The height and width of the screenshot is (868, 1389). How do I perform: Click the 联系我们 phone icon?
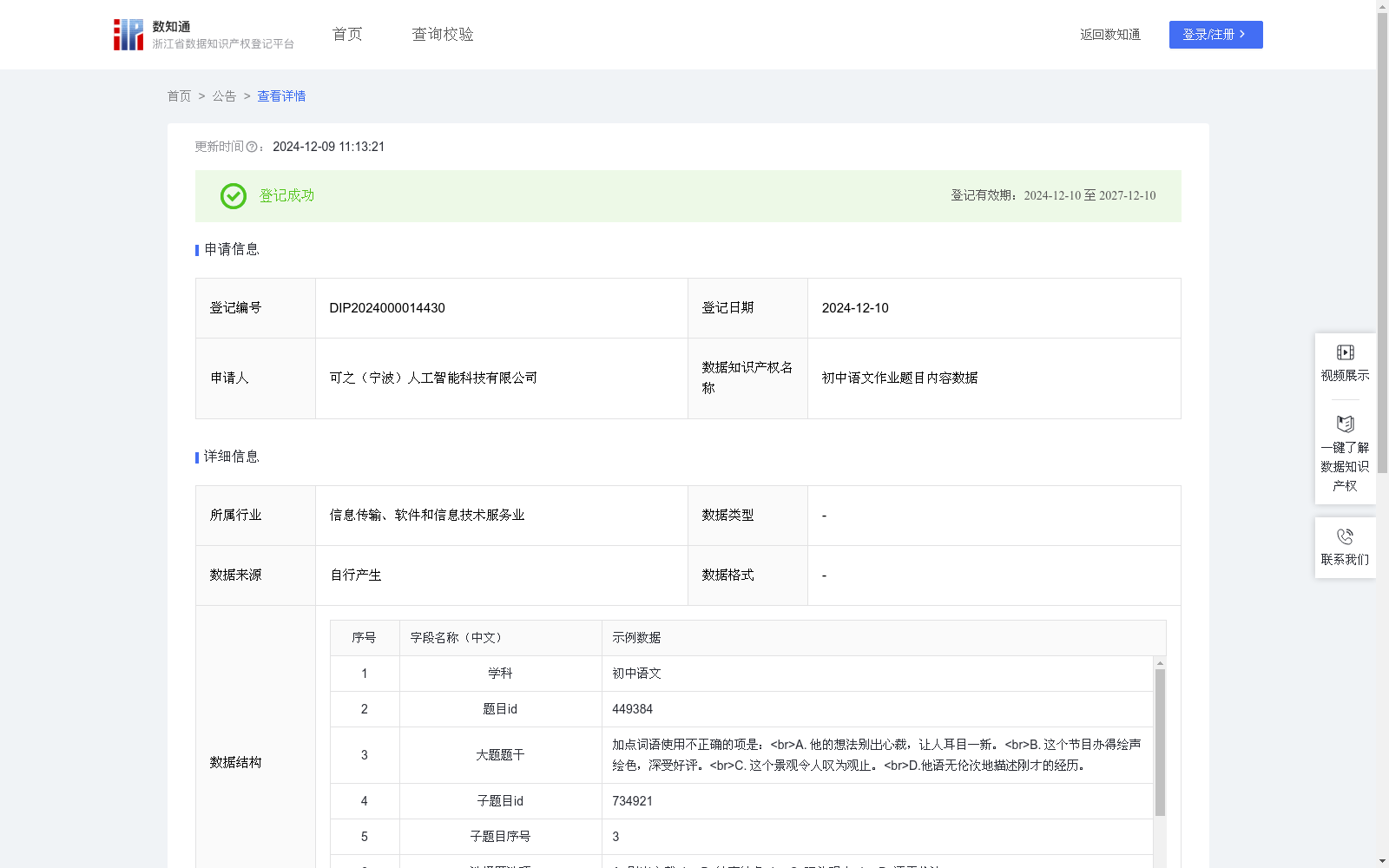click(x=1345, y=536)
